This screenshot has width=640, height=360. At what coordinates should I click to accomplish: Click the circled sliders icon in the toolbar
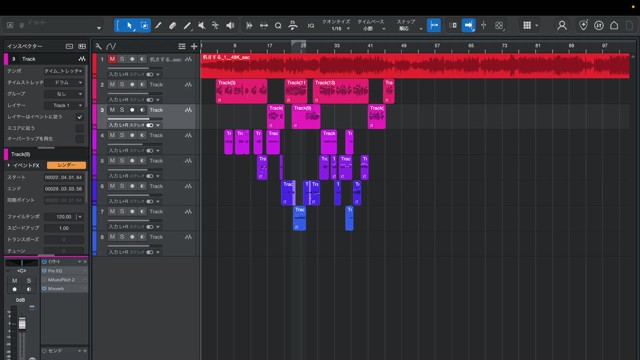pyautogui.click(x=599, y=25)
